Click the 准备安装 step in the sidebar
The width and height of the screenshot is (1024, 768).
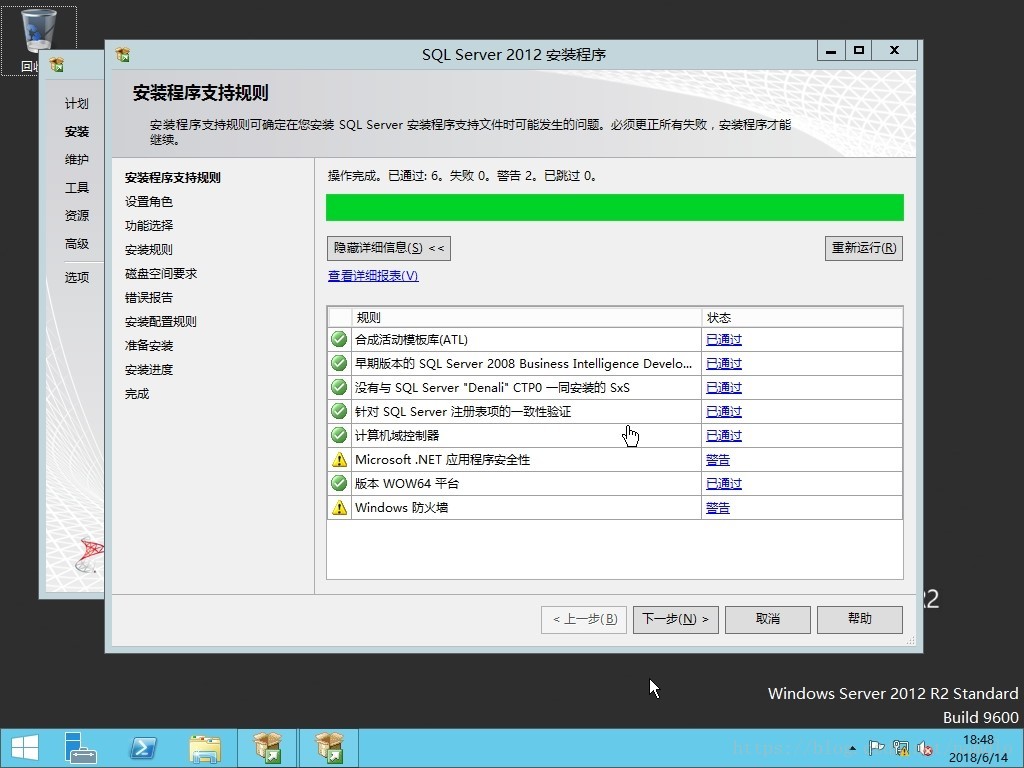click(149, 345)
